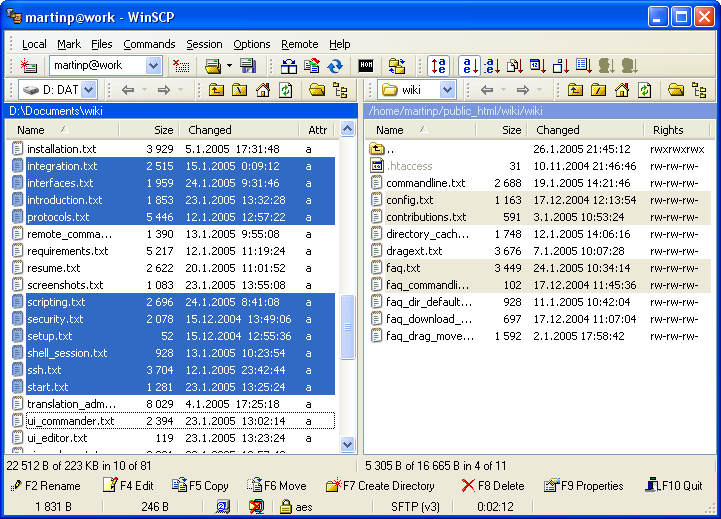This screenshot has height=519, width=721.
Task: Expand remote back history dropdown arrow
Action: click(503, 90)
